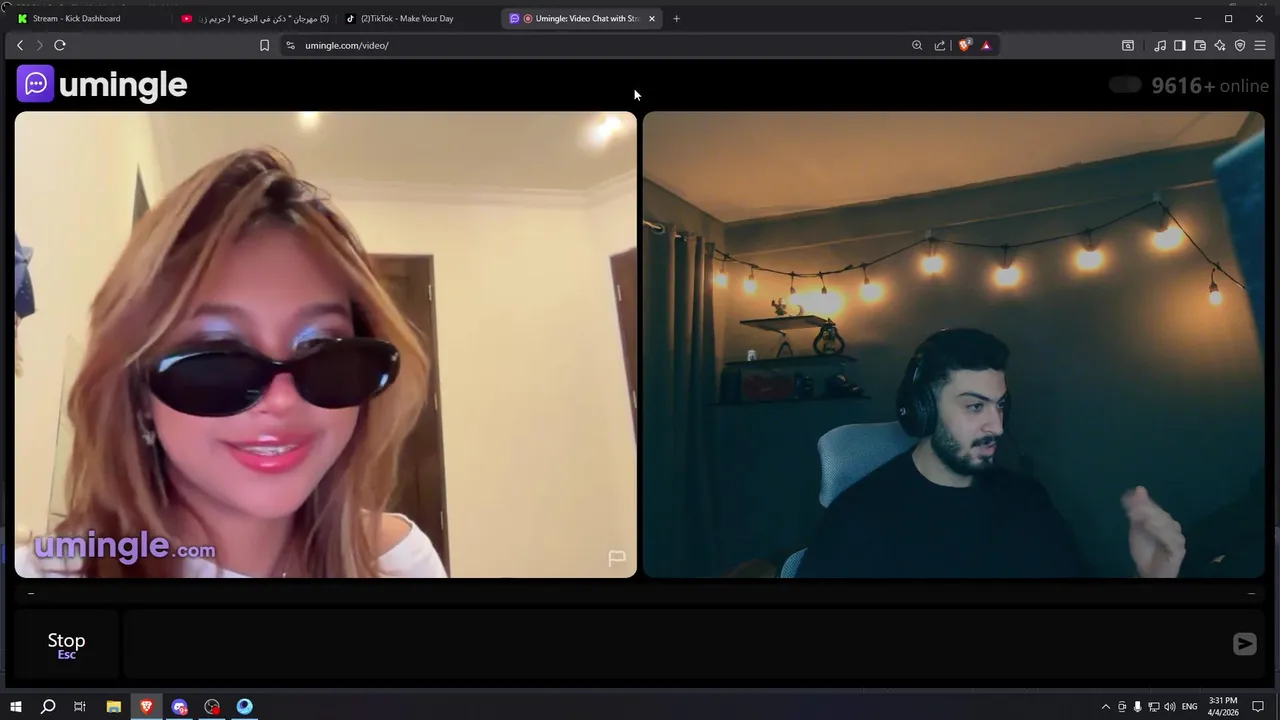This screenshot has width=1280, height=720.
Task: Open the media playlist music icon
Action: [1160, 45]
